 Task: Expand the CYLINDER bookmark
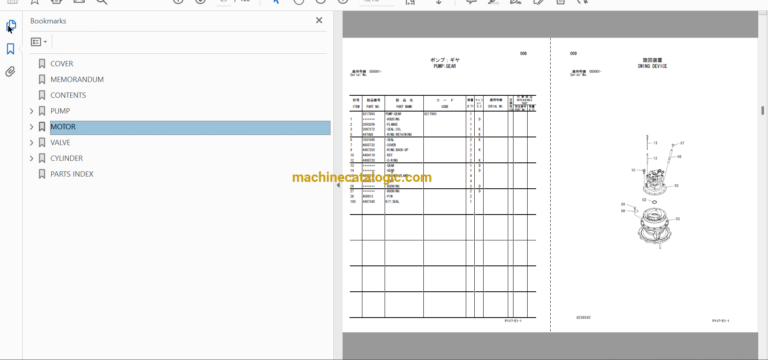(31, 158)
